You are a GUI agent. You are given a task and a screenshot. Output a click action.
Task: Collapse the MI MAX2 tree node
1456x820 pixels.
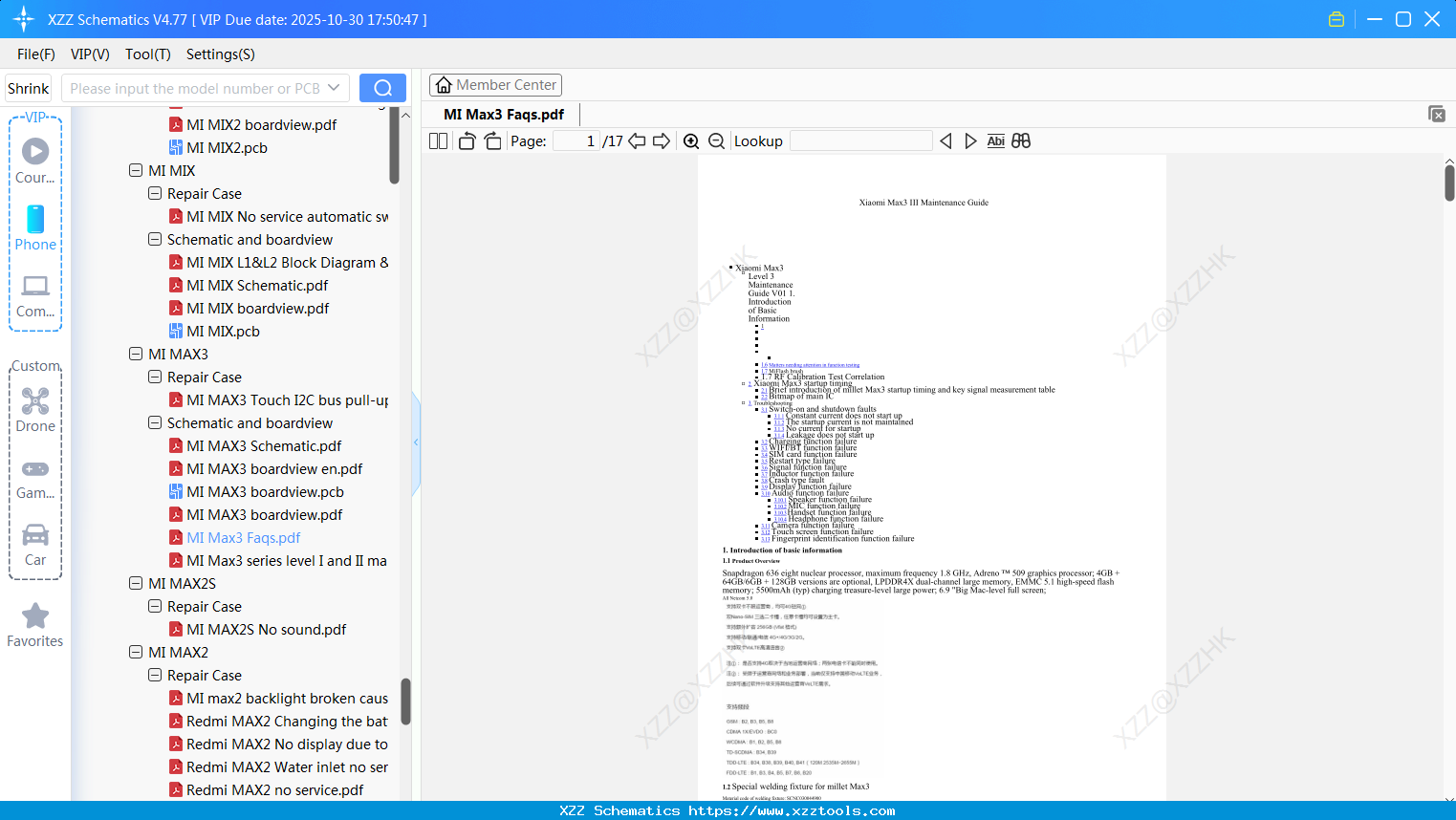(136, 653)
